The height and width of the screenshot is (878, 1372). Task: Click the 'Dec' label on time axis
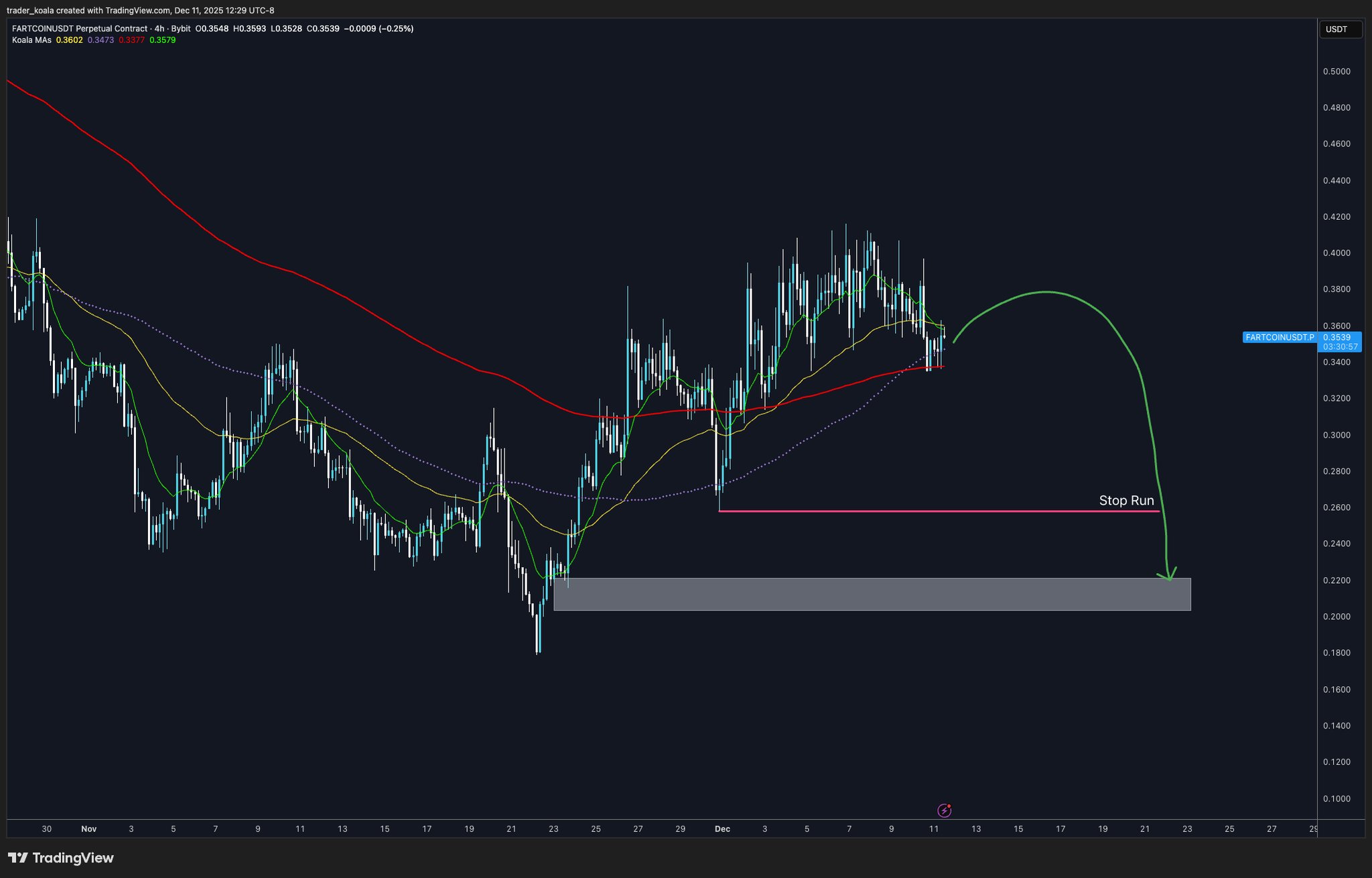(722, 829)
